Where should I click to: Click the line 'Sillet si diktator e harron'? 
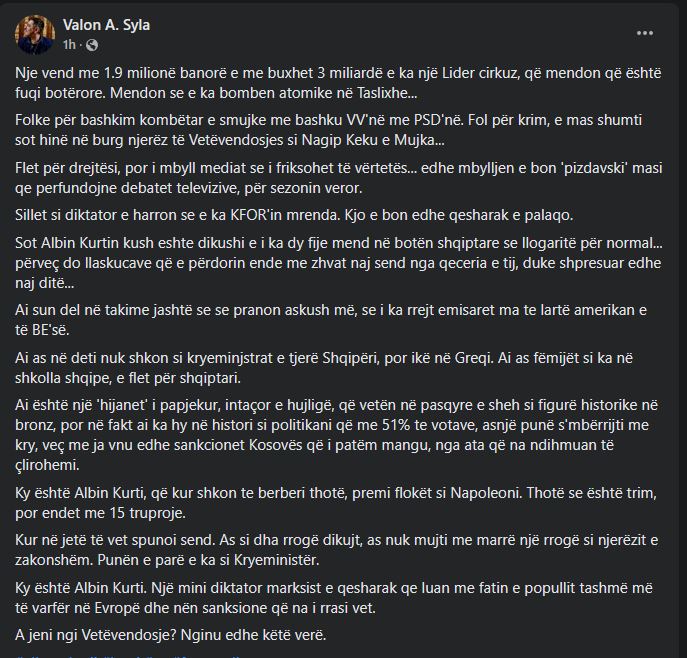(294, 215)
